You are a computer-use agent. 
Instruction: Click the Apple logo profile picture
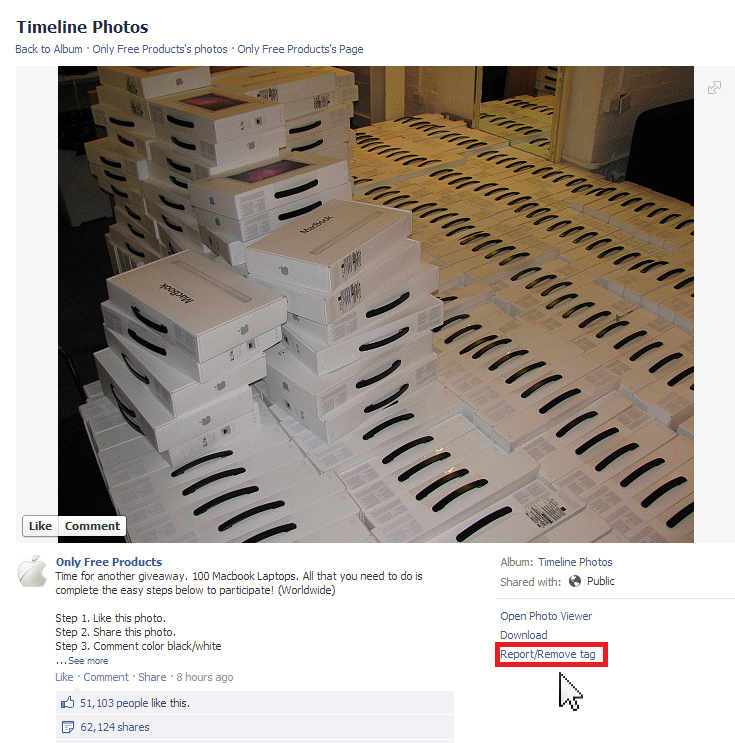tap(32, 571)
